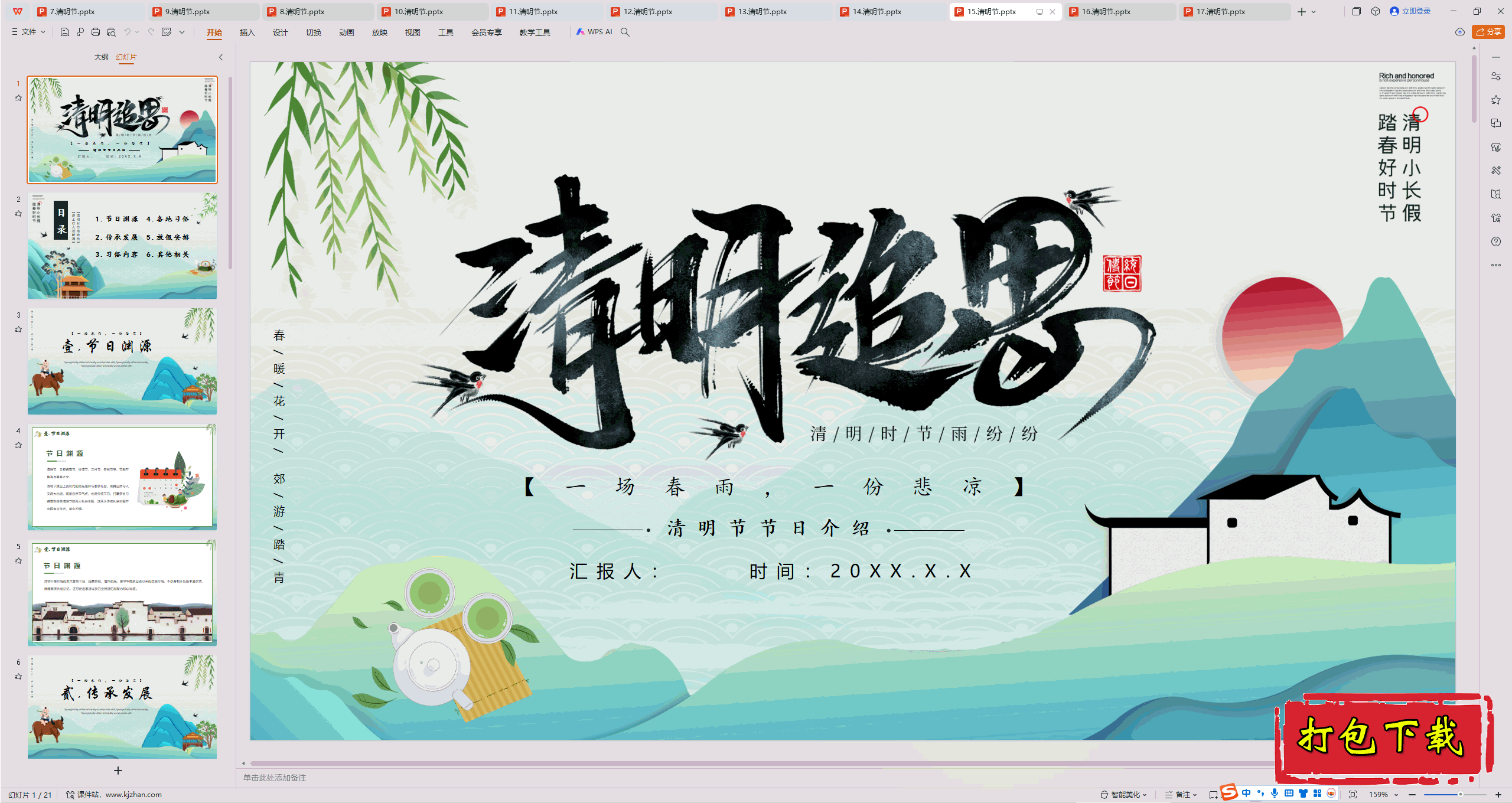Viewport: 1512px width, 803px height.
Task: Expand the 文件 menu dropdown arrow
Action: pos(43,32)
